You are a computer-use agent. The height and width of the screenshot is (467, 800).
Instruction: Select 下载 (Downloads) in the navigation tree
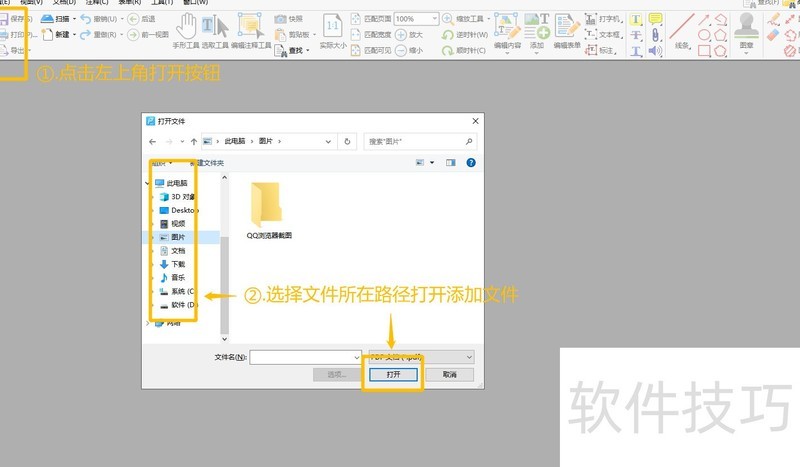178,264
